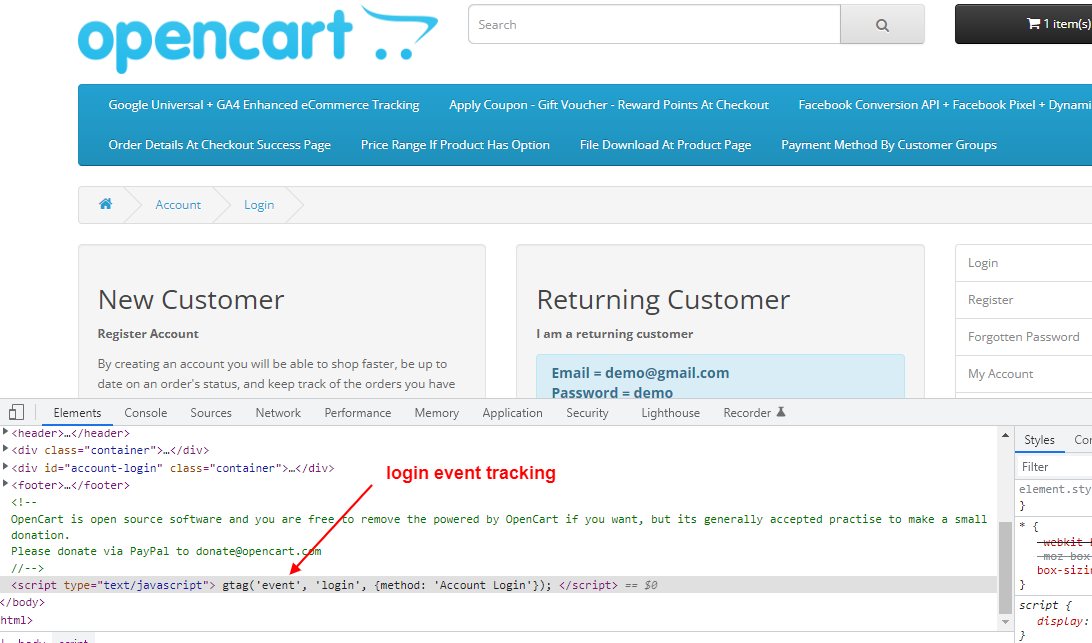This screenshot has width=1092, height=643.
Task: Open the Styles pane tab
Action: coord(1039,440)
